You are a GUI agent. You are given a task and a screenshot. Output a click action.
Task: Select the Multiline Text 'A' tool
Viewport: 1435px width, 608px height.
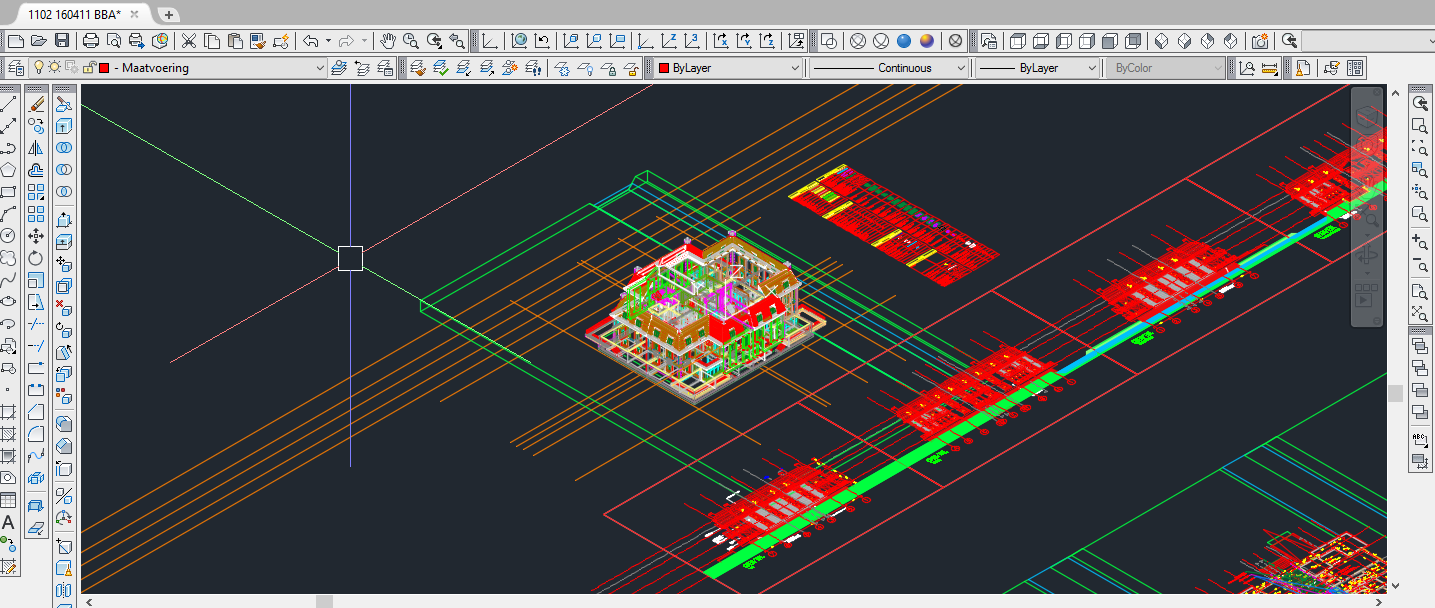pyautogui.click(x=9, y=523)
